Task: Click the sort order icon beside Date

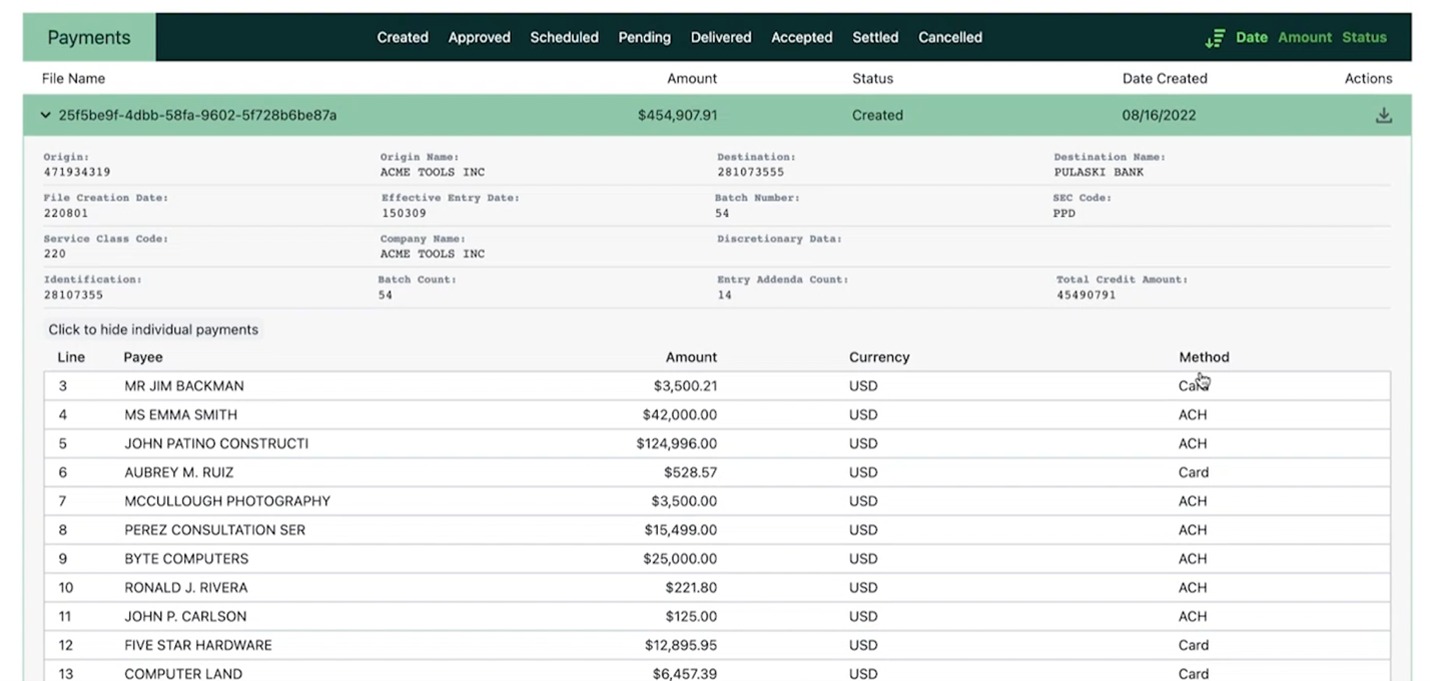Action: click(x=1214, y=38)
